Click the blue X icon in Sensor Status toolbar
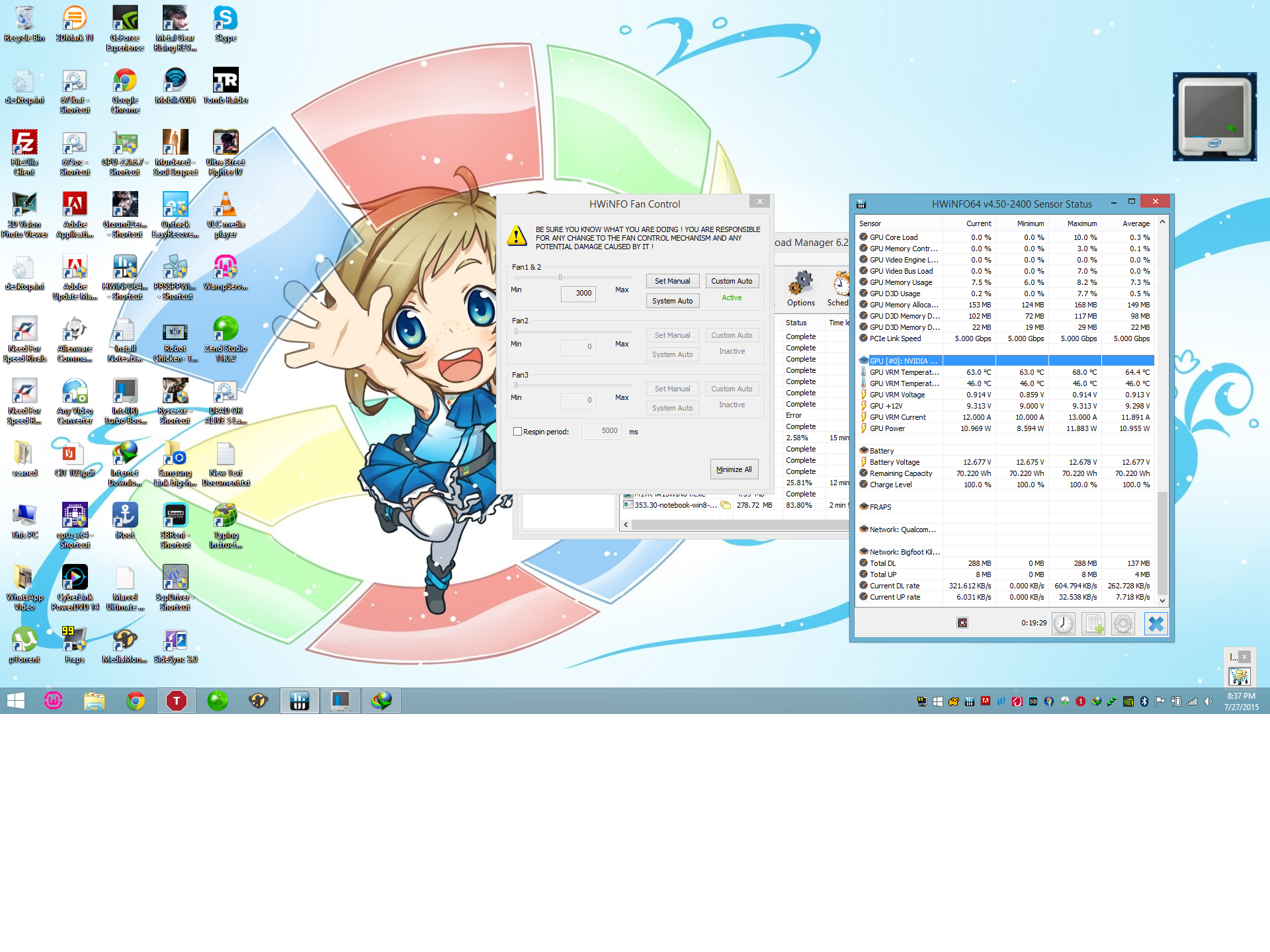Viewport: 1270px width, 952px height. tap(1156, 623)
